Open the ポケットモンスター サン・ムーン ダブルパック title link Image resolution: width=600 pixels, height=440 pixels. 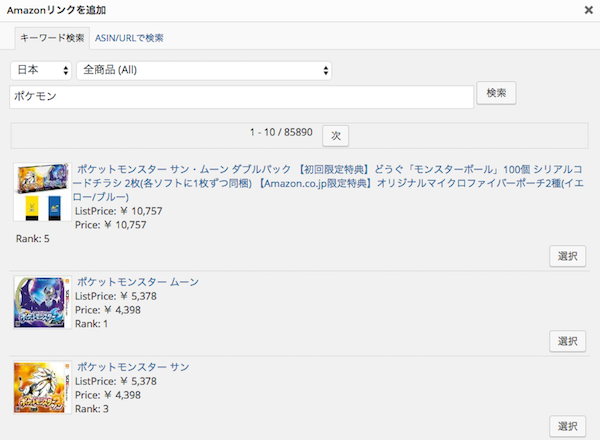tap(328, 183)
